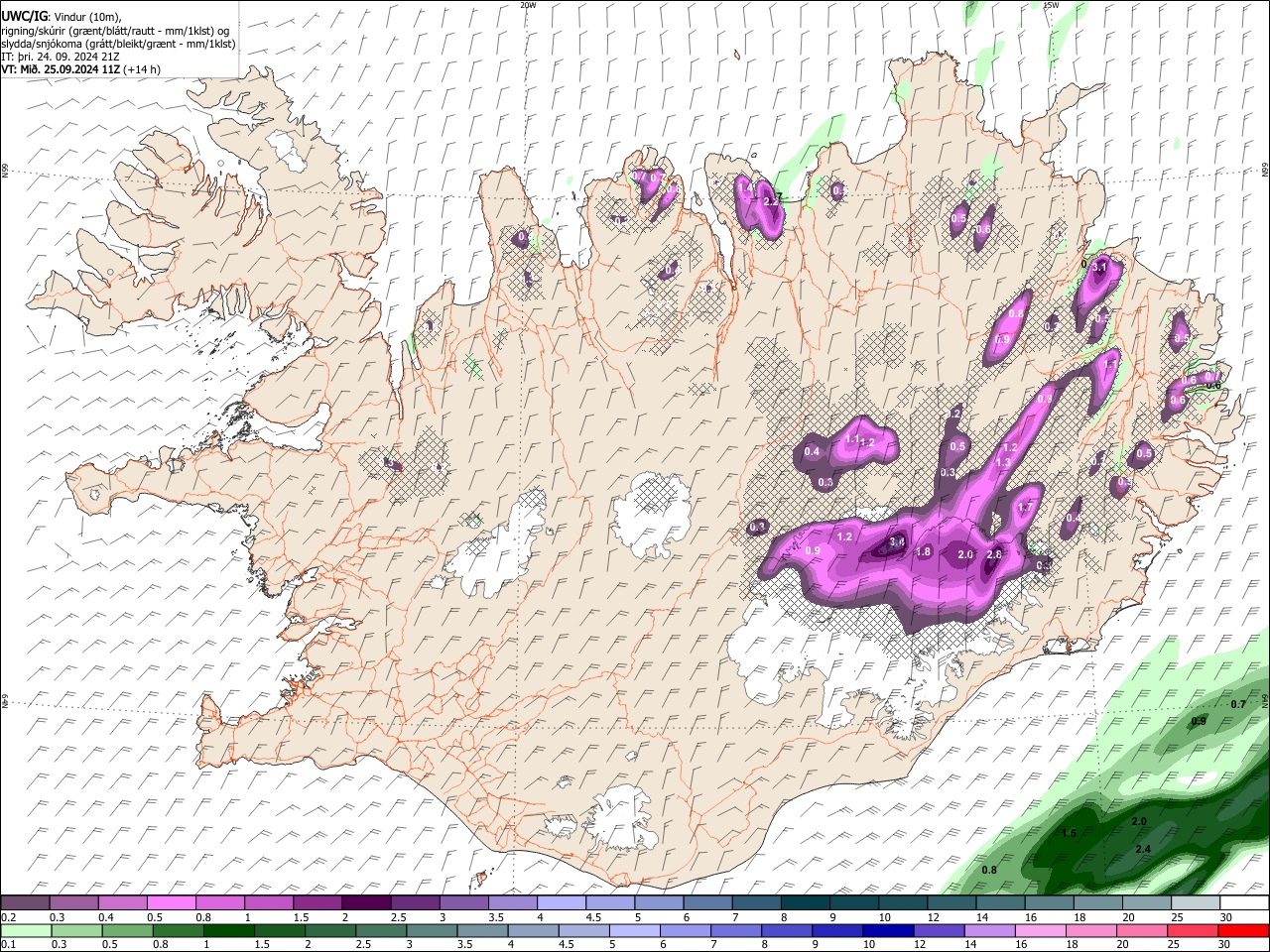Click bottom-row pink swatch between 16 and 18
The width and height of the screenshot is (1270, 952).
(1041, 931)
